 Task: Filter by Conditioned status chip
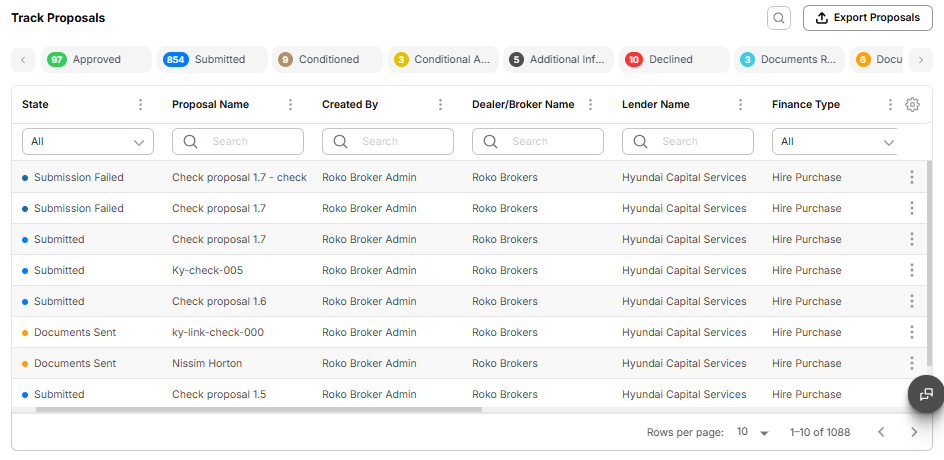pyautogui.click(x=327, y=60)
